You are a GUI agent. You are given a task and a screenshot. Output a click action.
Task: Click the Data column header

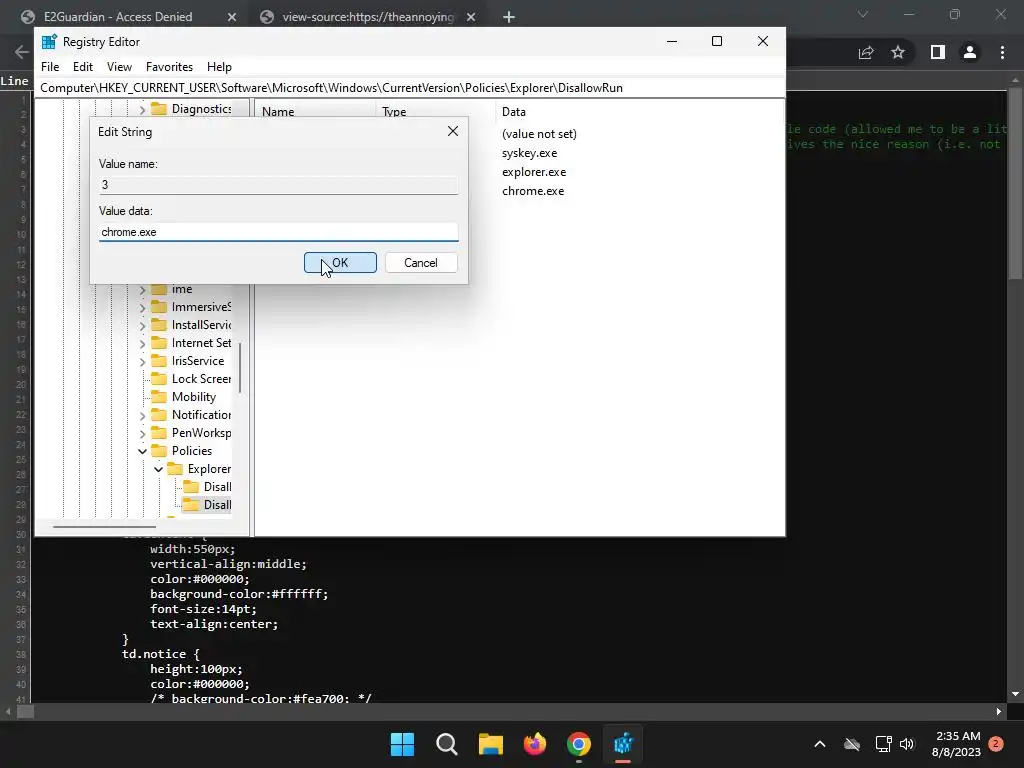tap(514, 112)
